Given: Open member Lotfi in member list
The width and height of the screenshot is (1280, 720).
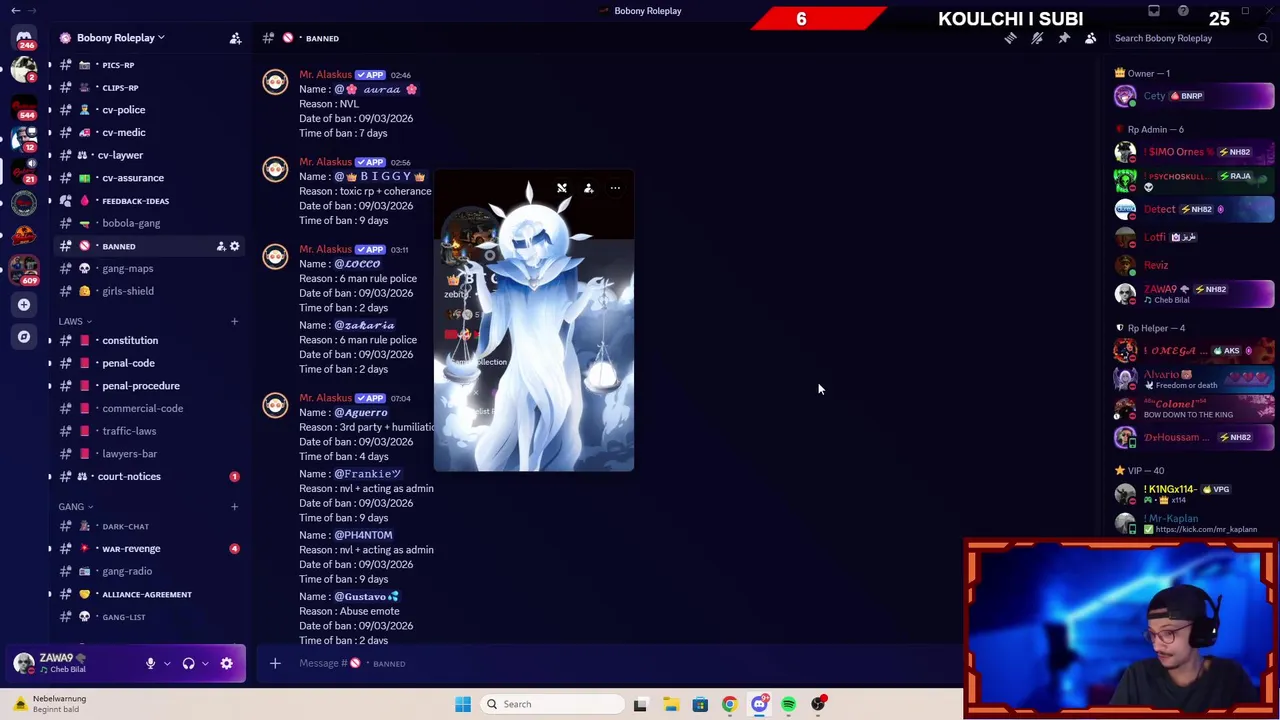Looking at the screenshot, I should pos(1193,237).
